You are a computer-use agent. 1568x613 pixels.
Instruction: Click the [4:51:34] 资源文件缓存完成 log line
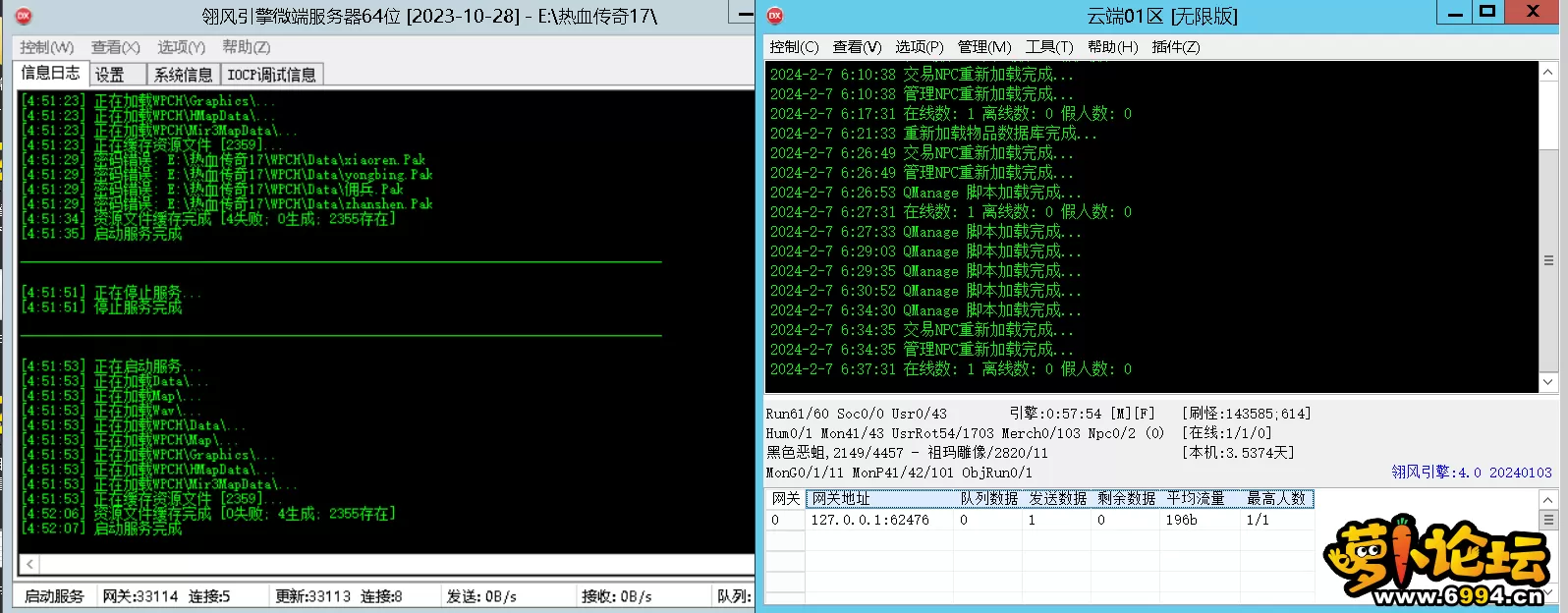click(x=208, y=219)
